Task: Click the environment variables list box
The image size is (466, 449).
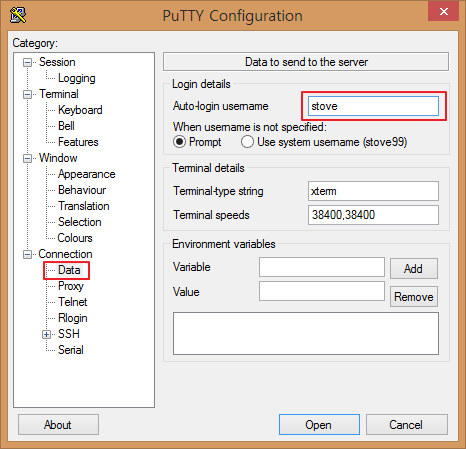Action: point(306,333)
